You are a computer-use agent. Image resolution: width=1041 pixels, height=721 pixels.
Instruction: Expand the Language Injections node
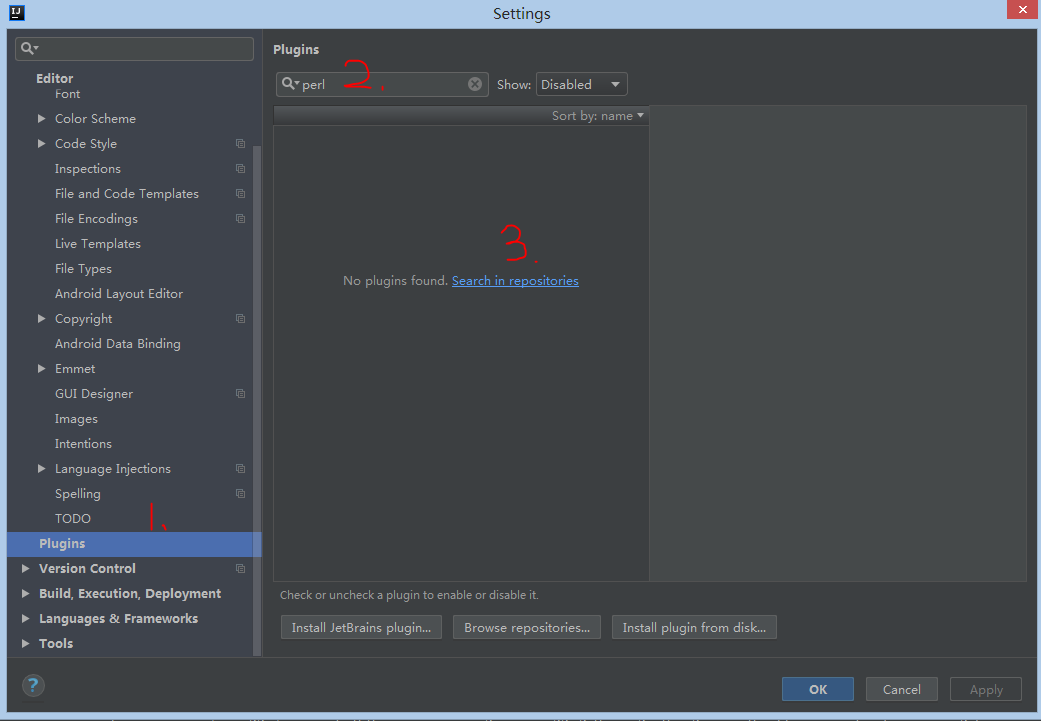tap(41, 469)
